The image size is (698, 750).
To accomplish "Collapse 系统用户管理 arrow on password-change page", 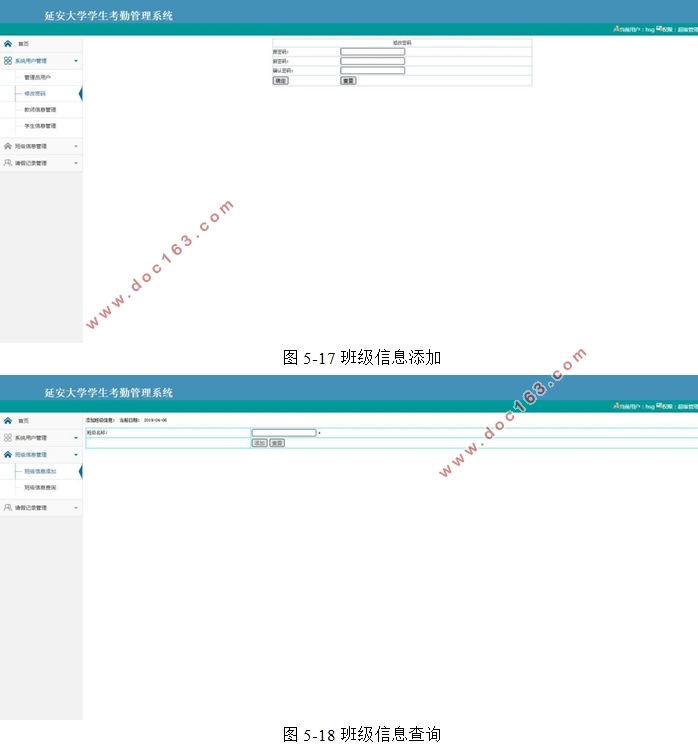I will (76, 61).
